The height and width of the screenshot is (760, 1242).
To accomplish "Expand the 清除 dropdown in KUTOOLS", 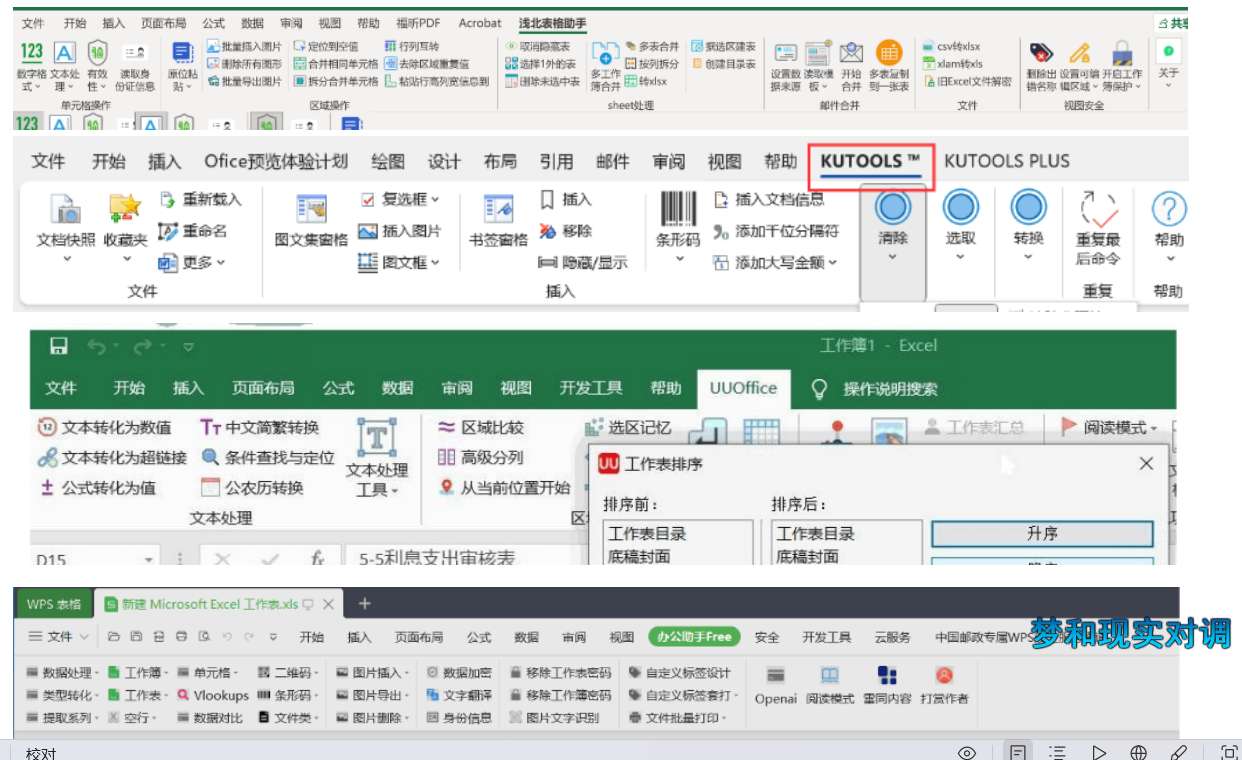I will pos(892,258).
